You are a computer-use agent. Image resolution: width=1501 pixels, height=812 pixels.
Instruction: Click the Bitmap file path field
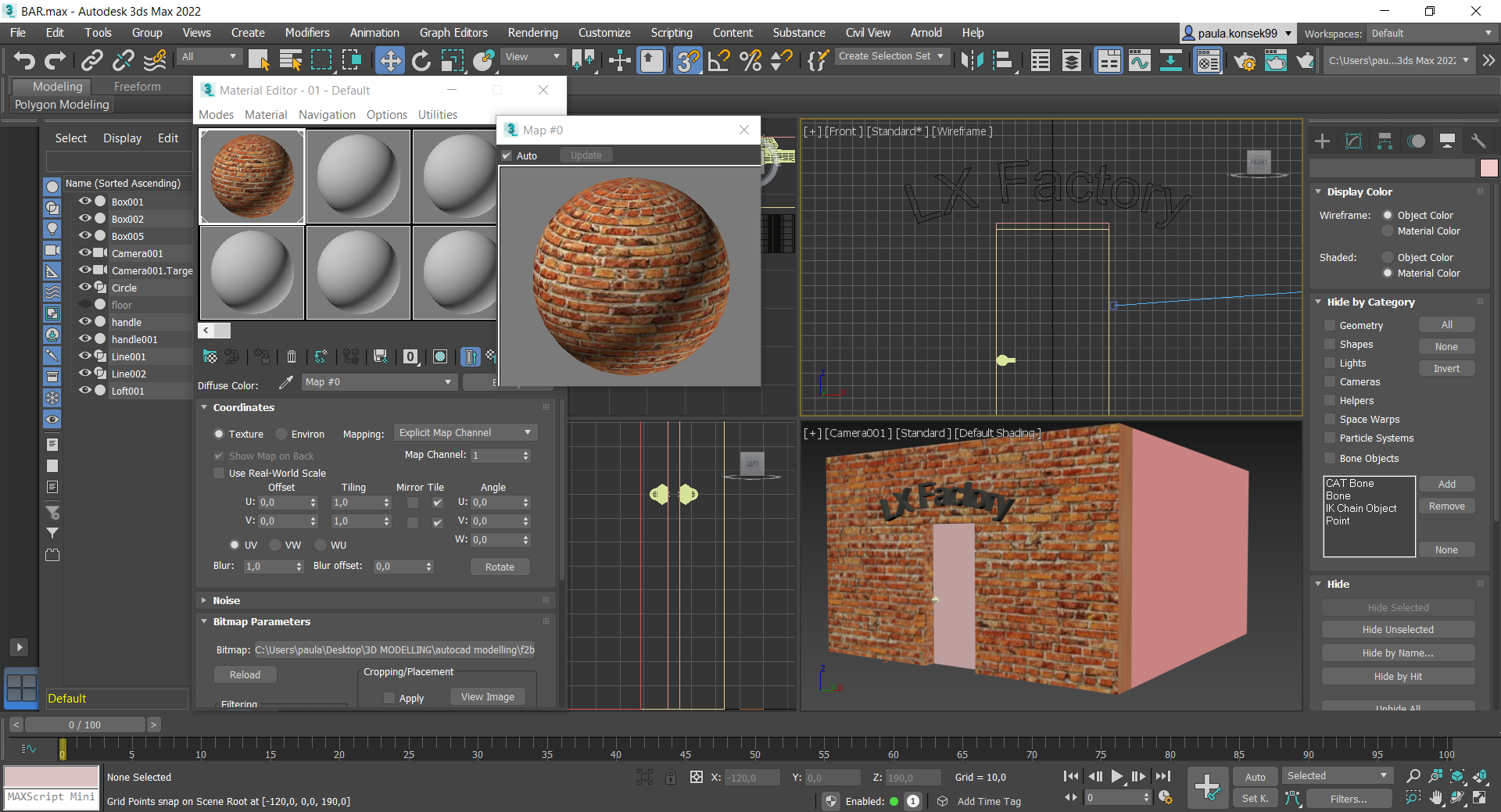(x=395, y=649)
